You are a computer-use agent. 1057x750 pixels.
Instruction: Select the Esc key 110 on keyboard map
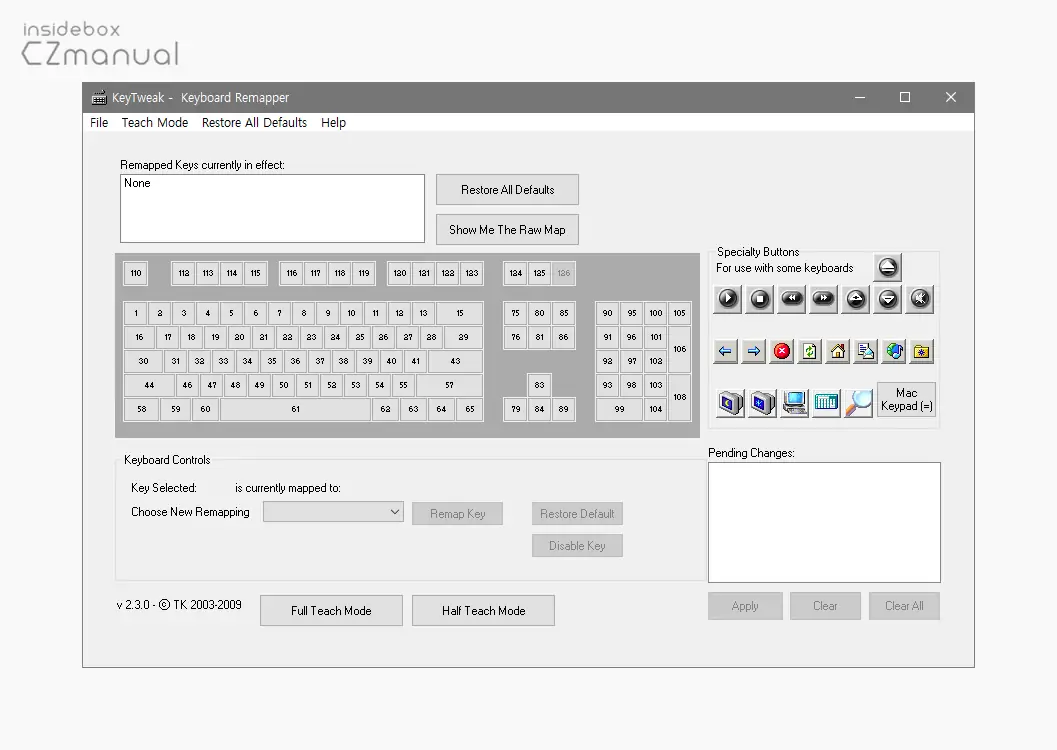[x=135, y=272]
